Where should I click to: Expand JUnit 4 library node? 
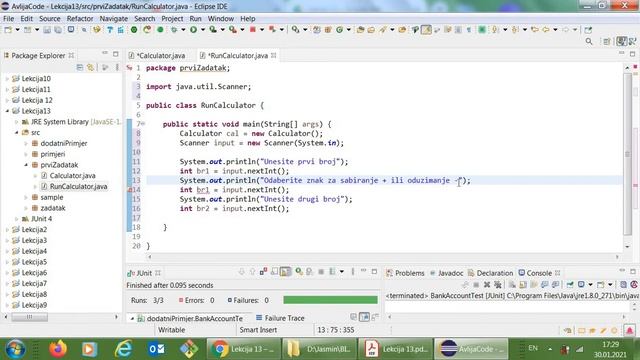coord(16,219)
